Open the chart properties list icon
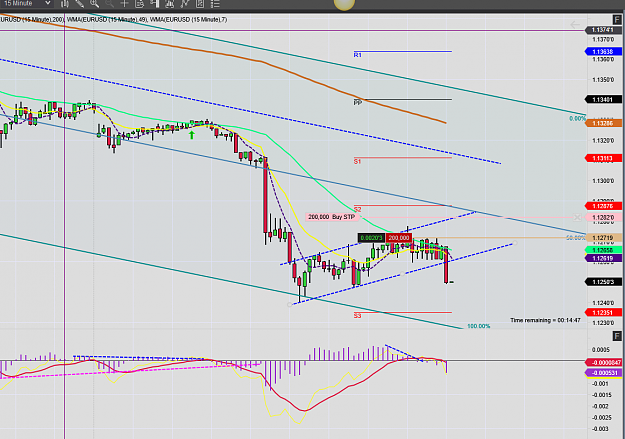 215,4
